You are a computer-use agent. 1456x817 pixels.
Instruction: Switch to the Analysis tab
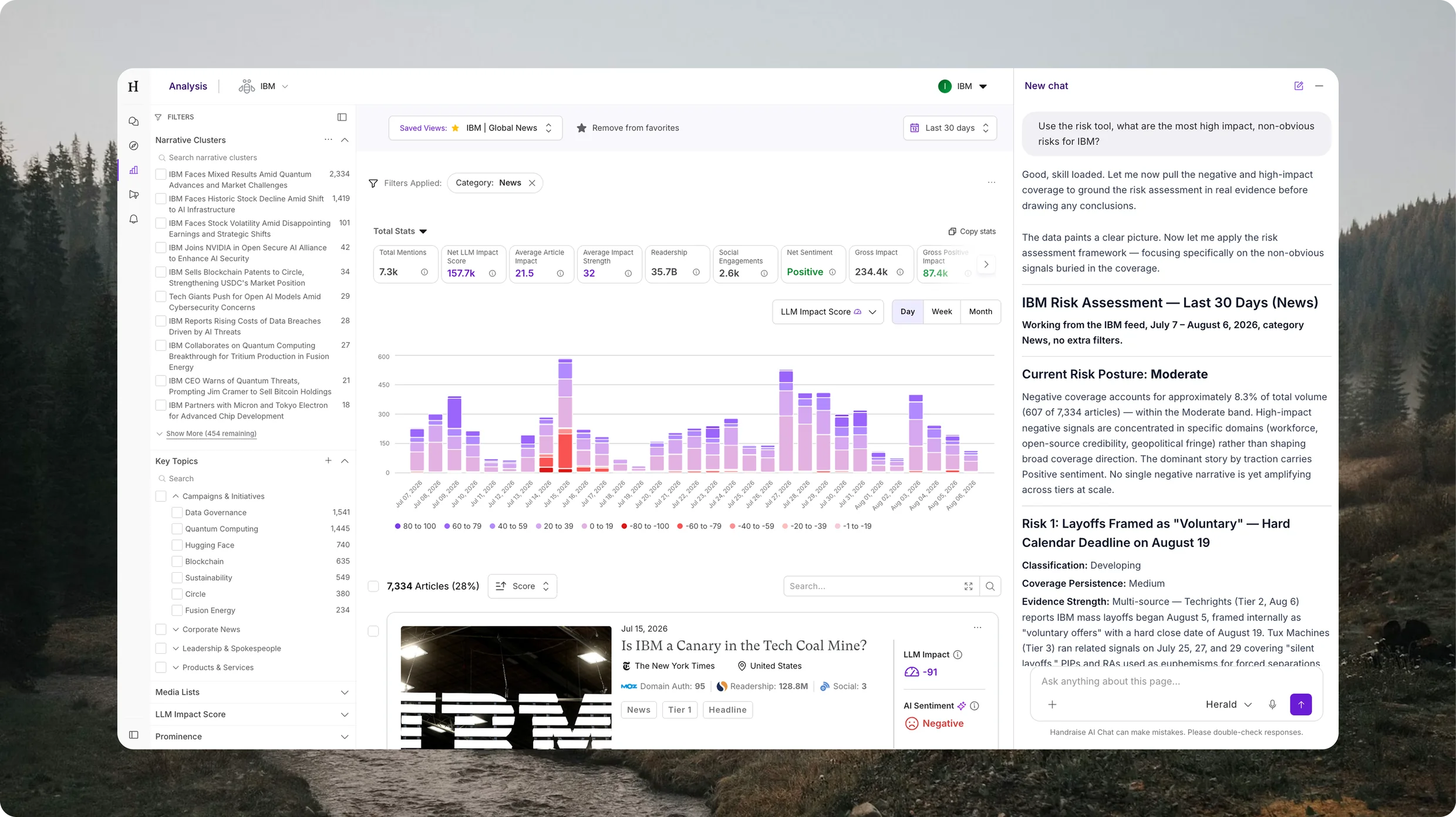point(188,86)
